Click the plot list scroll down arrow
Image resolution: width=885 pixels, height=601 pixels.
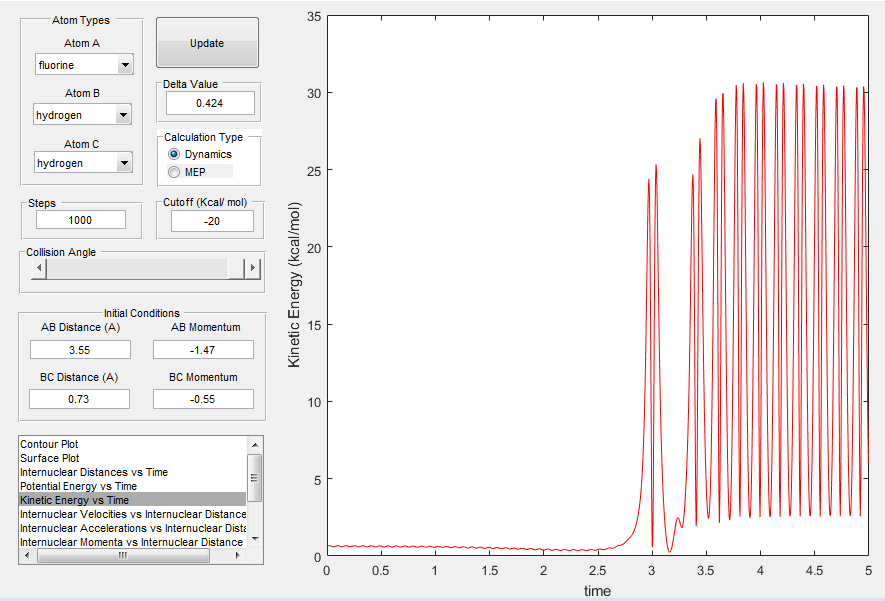tap(255, 539)
